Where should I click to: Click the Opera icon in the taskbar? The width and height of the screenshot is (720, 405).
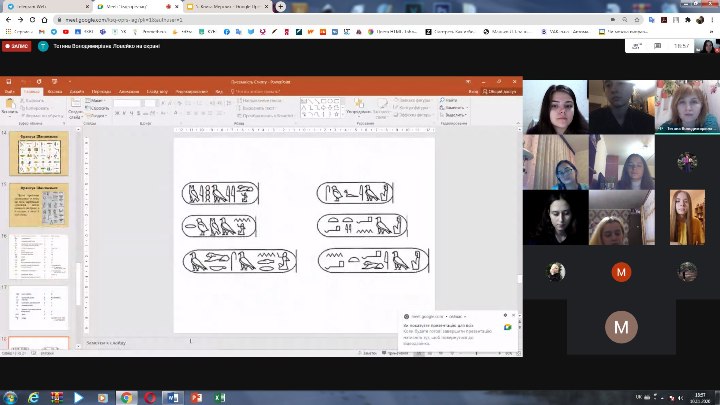[150, 397]
